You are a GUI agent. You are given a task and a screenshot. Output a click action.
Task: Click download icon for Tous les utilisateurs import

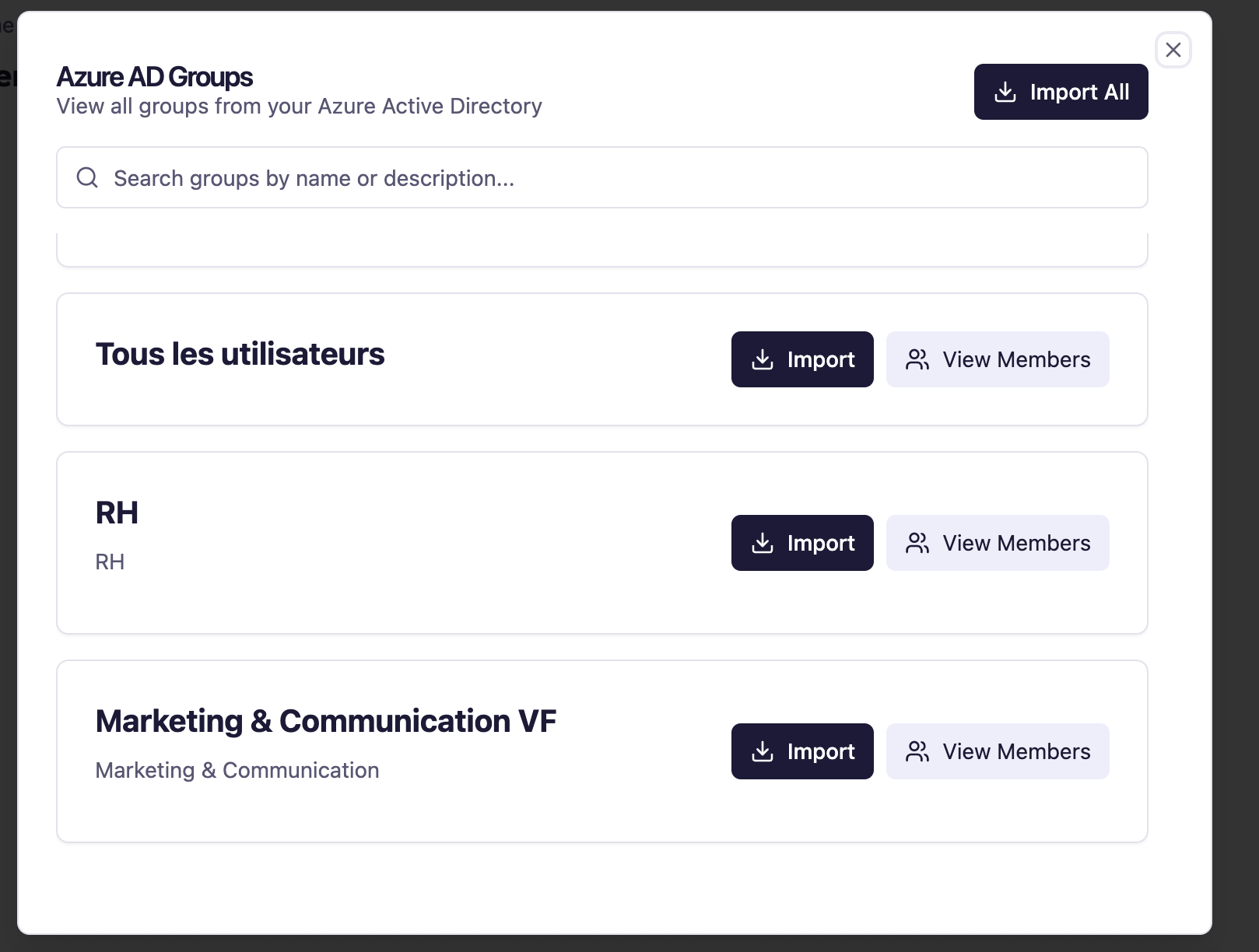click(x=763, y=359)
